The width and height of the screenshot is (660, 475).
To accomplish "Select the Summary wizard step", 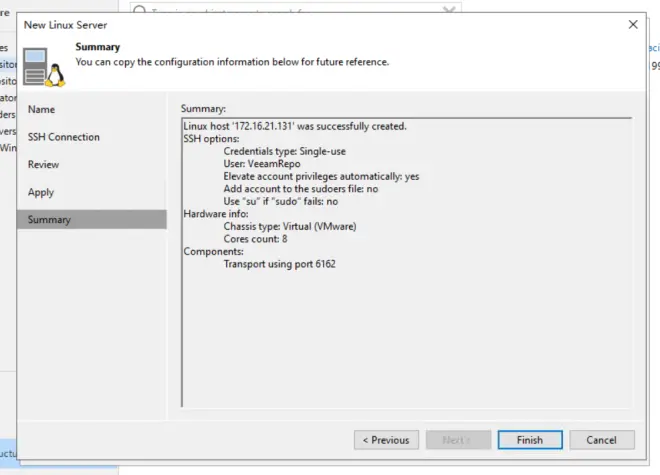I will point(92,219).
